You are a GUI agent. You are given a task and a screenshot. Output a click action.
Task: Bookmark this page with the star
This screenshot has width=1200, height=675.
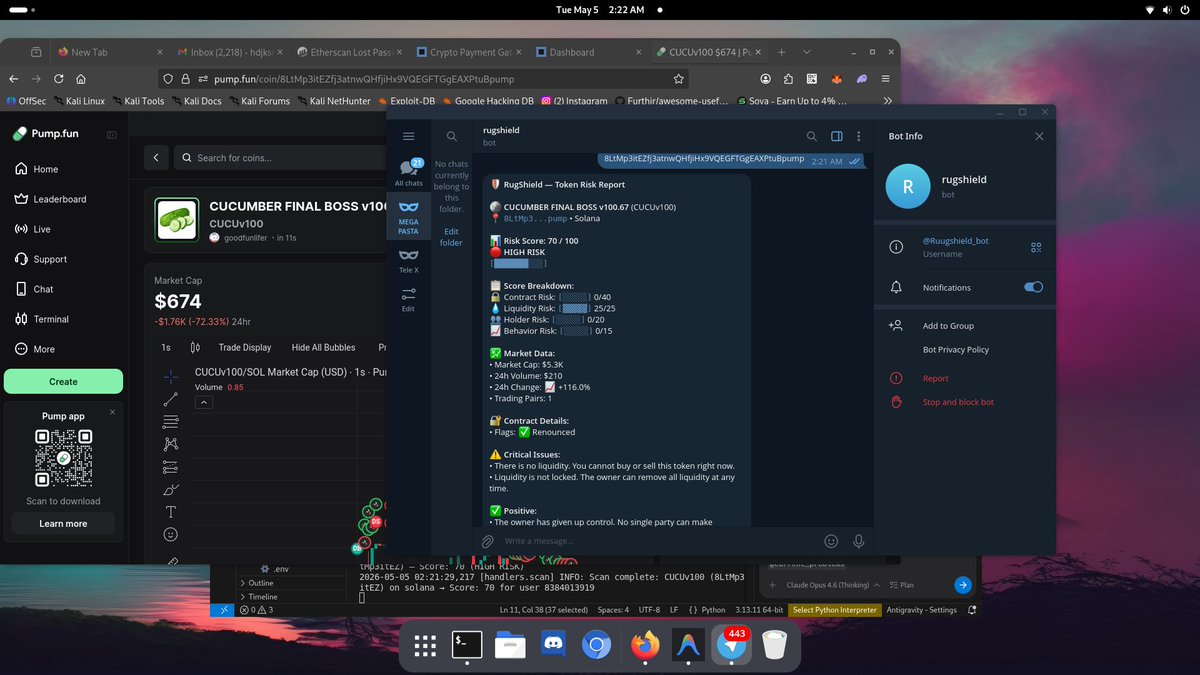pyautogui.click(x=679, y=78)
